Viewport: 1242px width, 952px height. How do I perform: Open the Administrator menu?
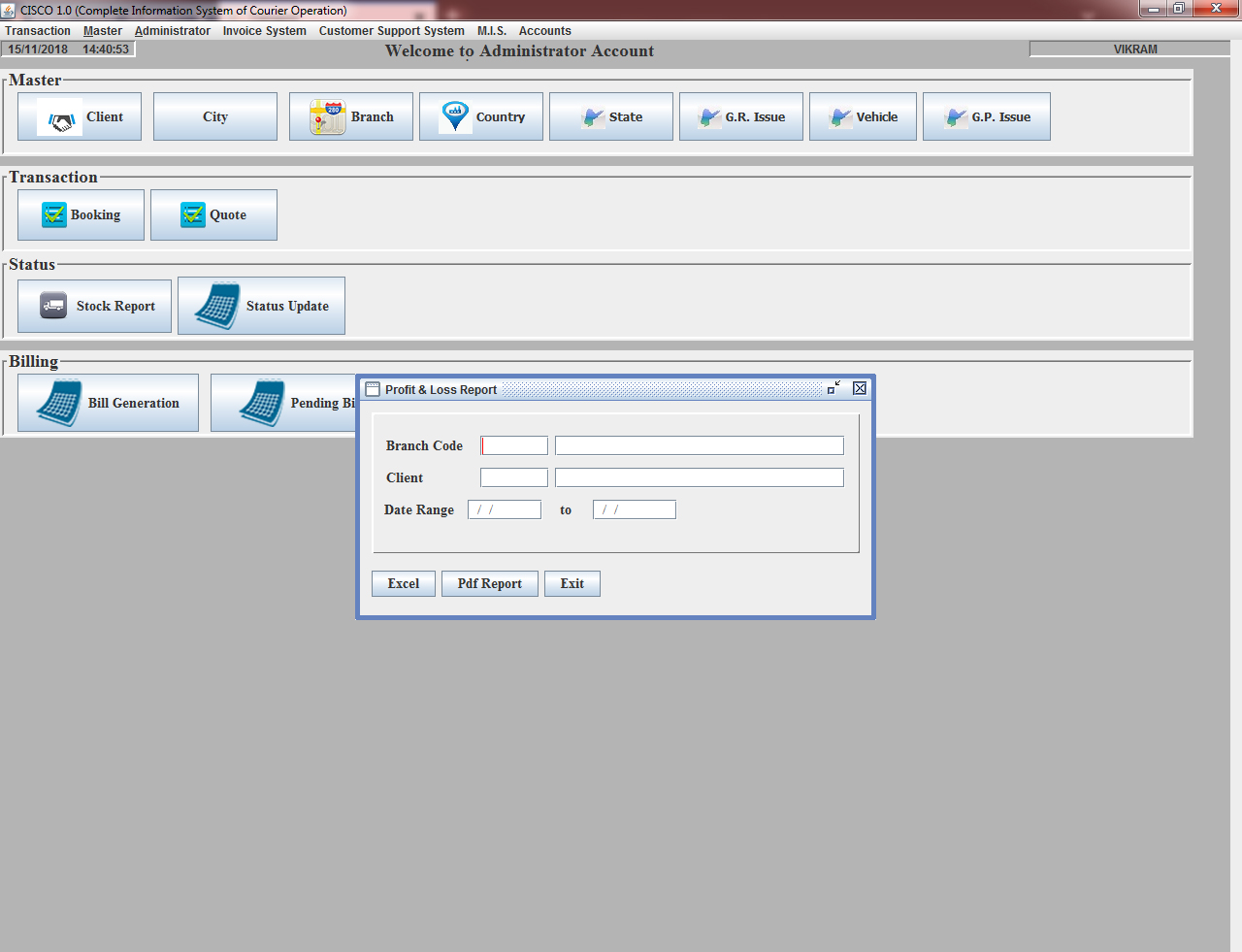(x=173, y=31)
